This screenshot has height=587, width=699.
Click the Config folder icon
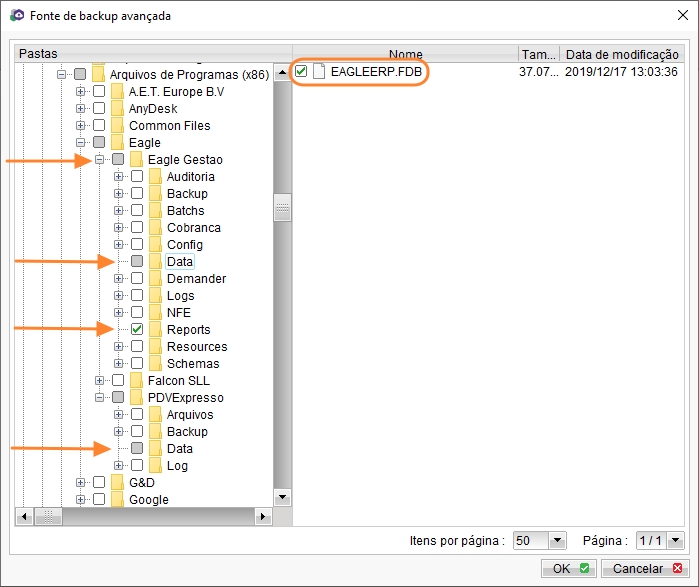coord(155,244)
